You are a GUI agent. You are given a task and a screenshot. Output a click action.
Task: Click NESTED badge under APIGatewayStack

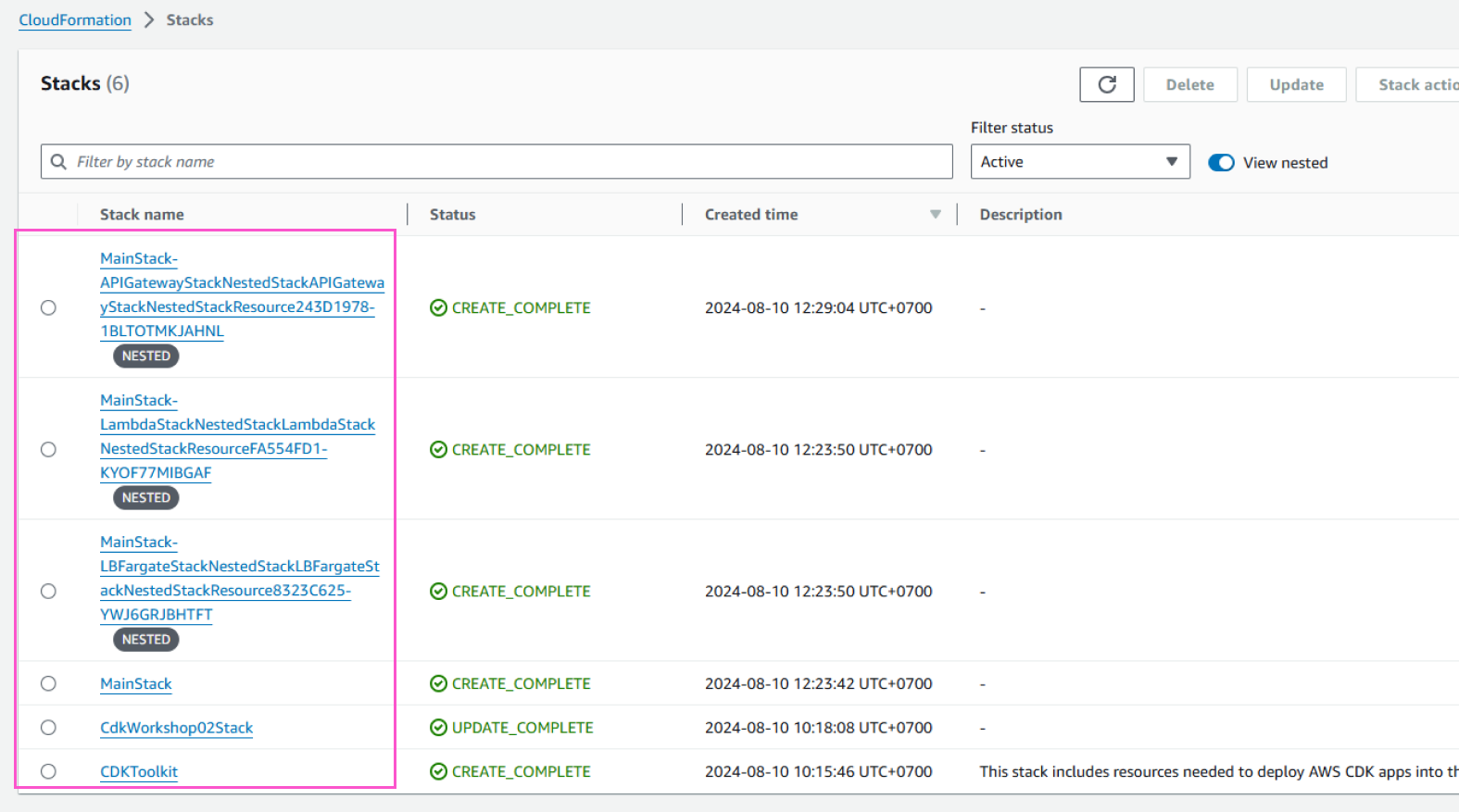pyautogui.click(x=146, y=356)
